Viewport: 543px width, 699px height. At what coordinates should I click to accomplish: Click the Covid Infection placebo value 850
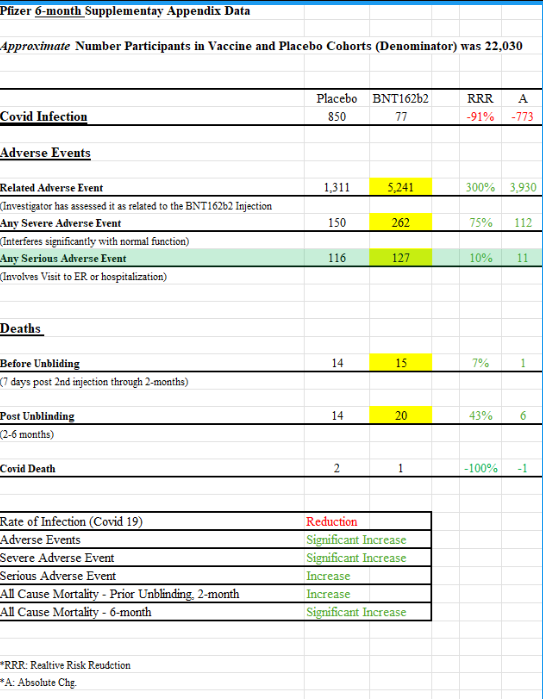(337, 117)
